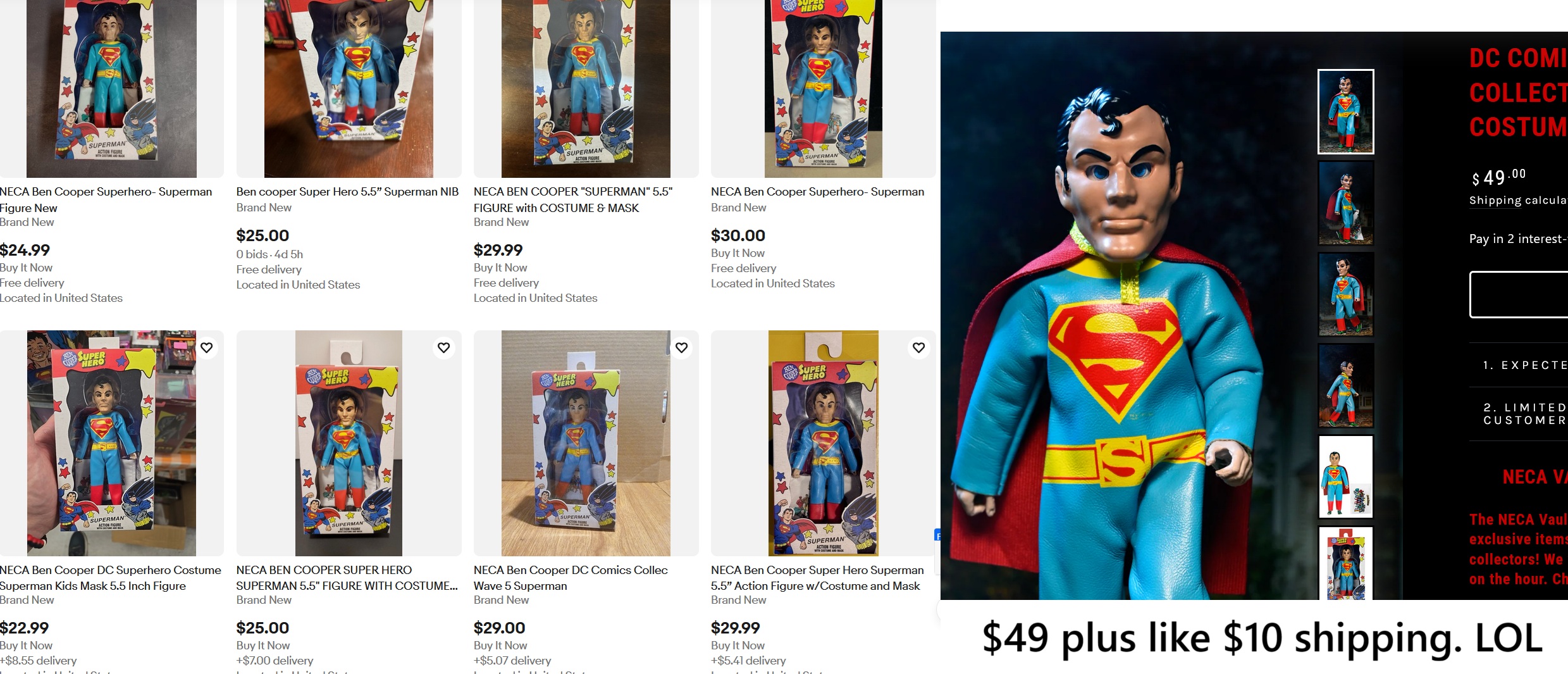The height and width of the screenshot is (674, 1568).
Task: Open the NECA Ben Cooper DC Comics Wave 5 listing
Action: (x=571, y=578)
